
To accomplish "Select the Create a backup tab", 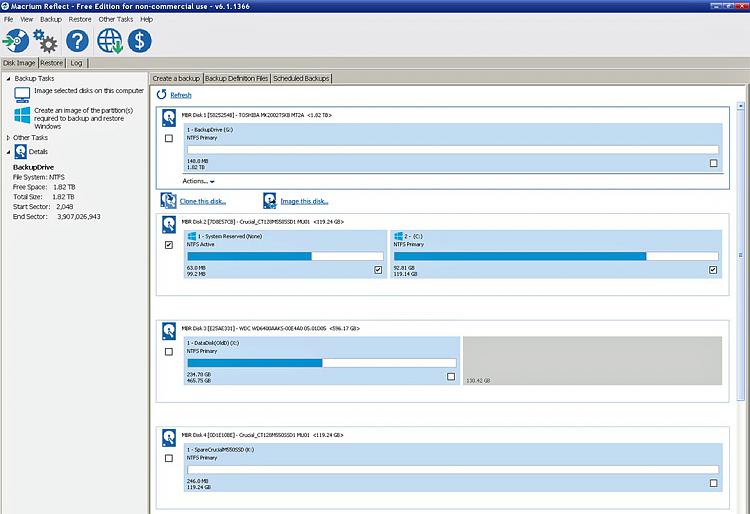I will pos(176,78).
